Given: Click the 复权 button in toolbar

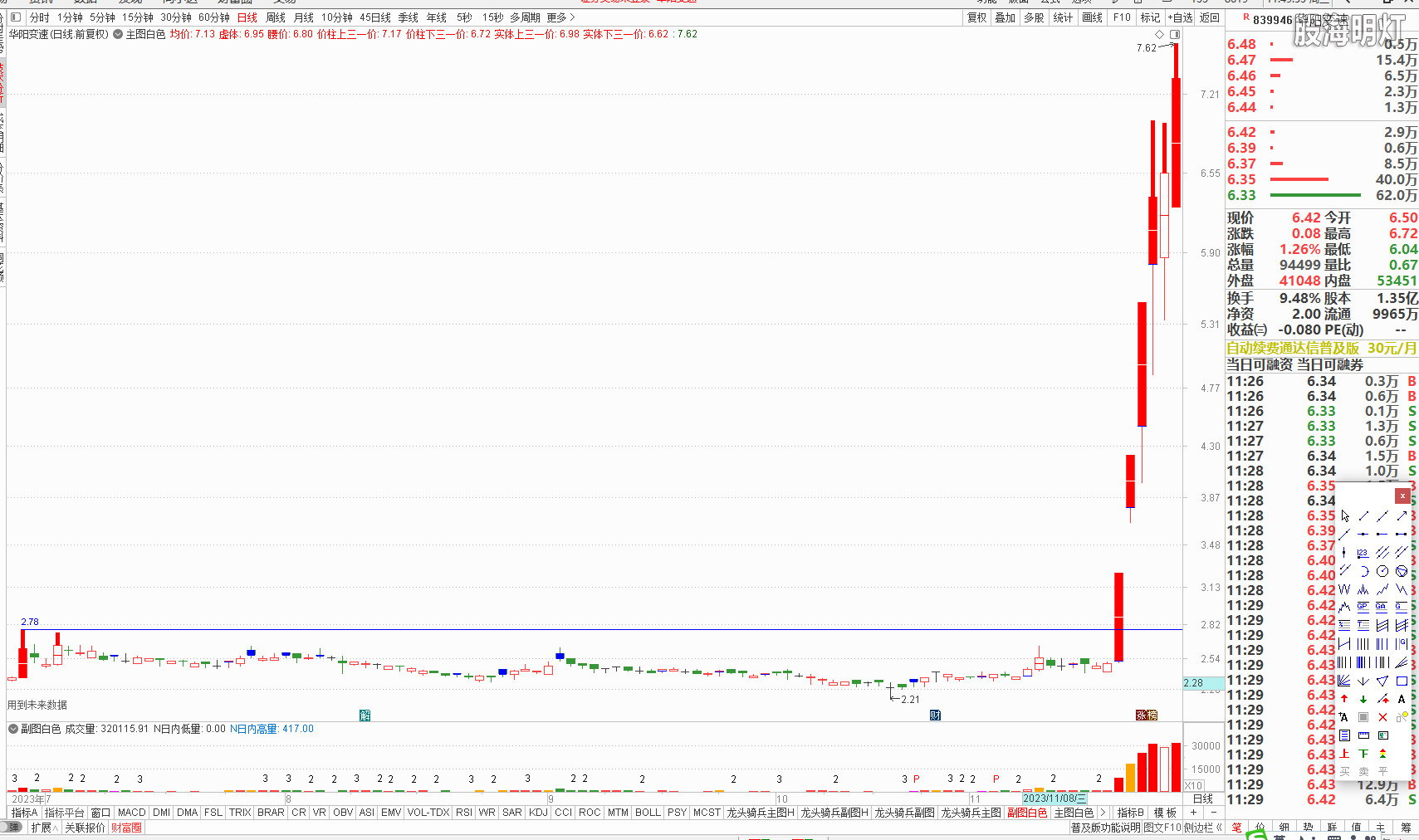Looking at the screenshot, I should 976,17.
